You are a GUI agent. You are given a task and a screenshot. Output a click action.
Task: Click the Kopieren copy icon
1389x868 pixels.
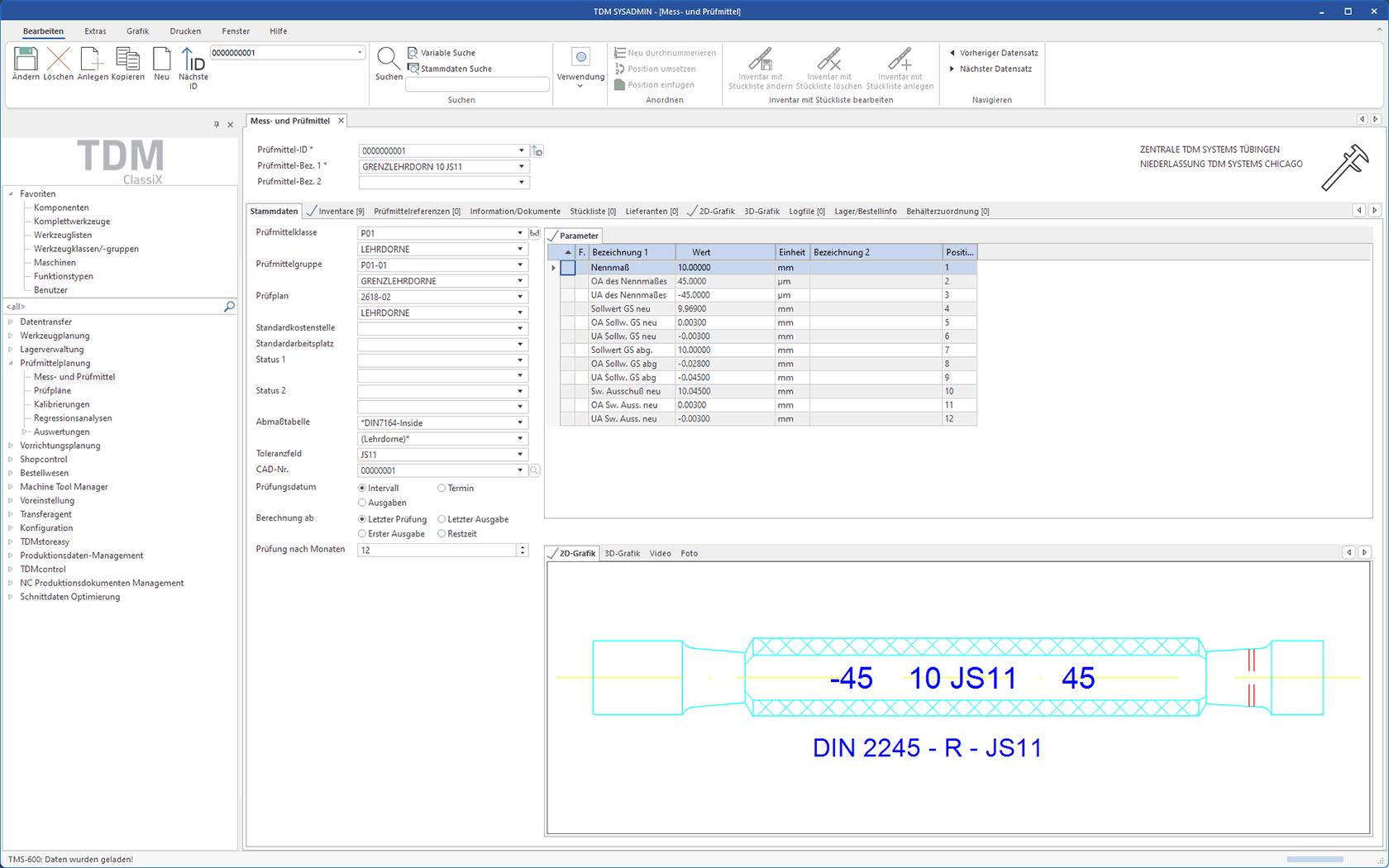(x=127, y=59)
